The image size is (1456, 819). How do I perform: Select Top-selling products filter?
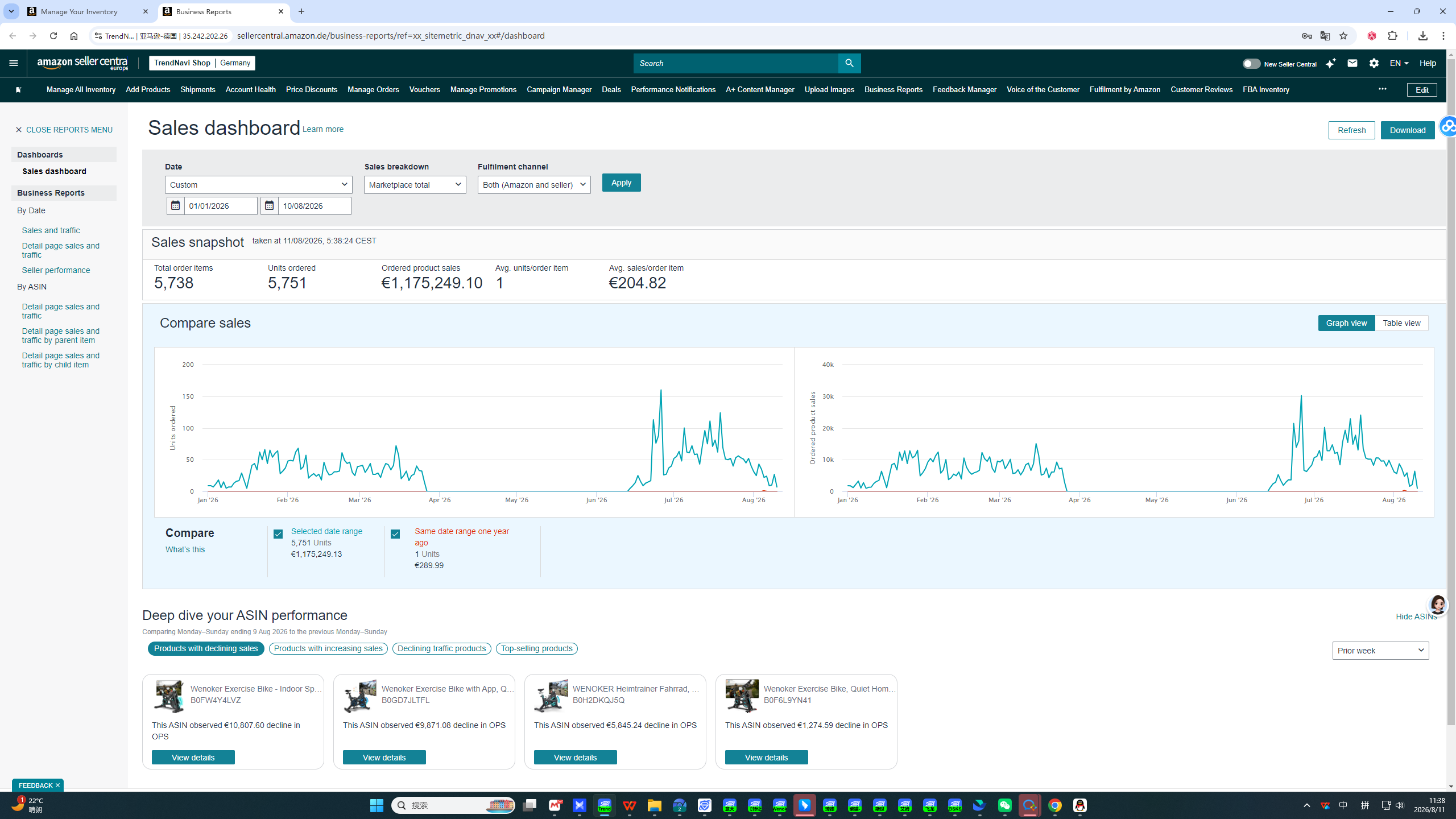[x=536, y=649]
